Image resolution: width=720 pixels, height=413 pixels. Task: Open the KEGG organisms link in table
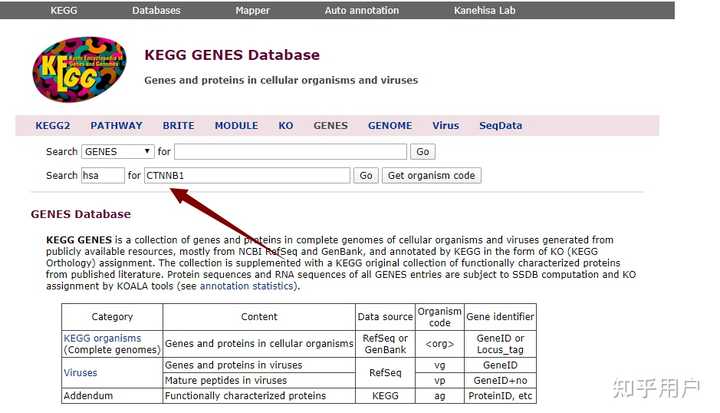point(102,338)
